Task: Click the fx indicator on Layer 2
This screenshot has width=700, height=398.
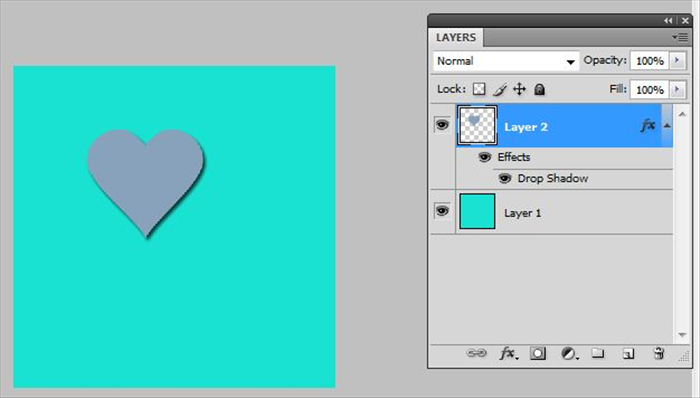Action: pos(648,126)
